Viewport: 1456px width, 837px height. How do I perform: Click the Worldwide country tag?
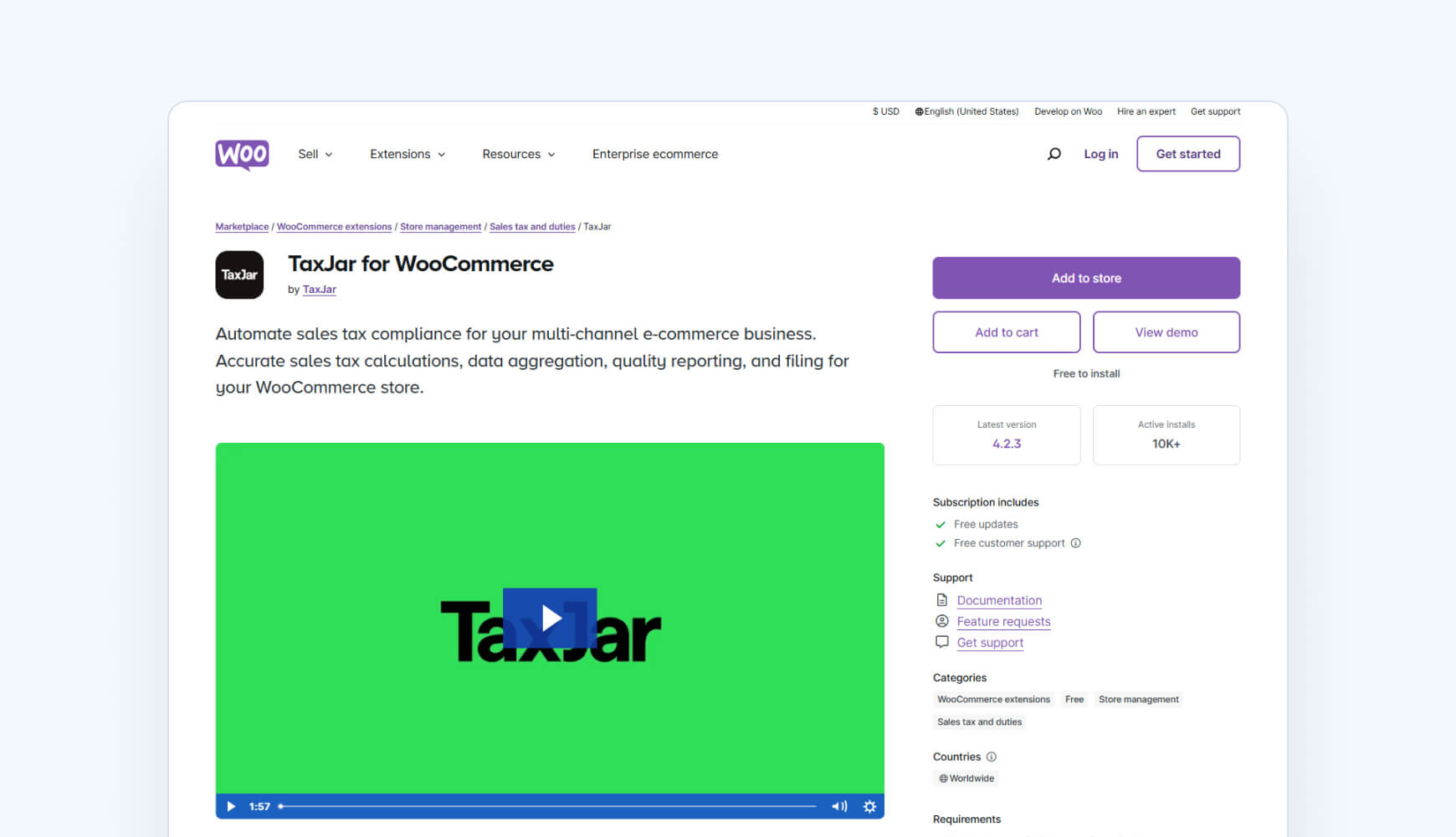tap(966, 778)
